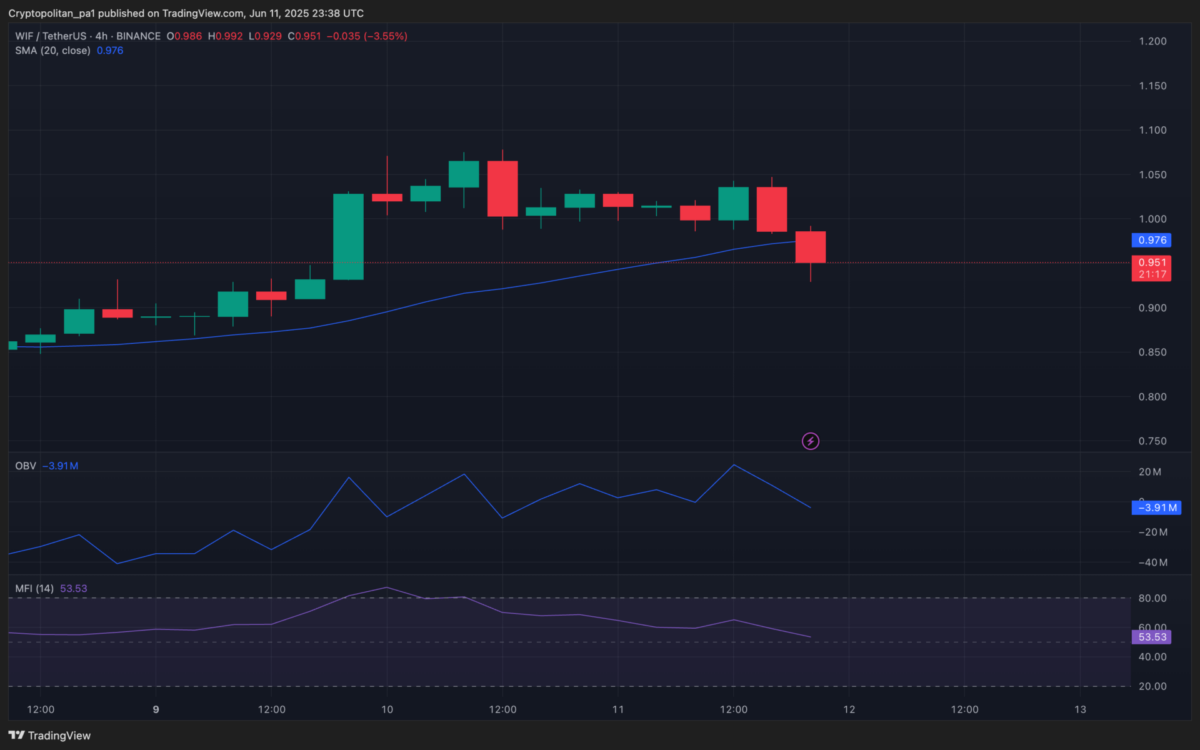Click date 9 on the time axis
This screenshot has height=750, width=1200.
coord(156,710)
